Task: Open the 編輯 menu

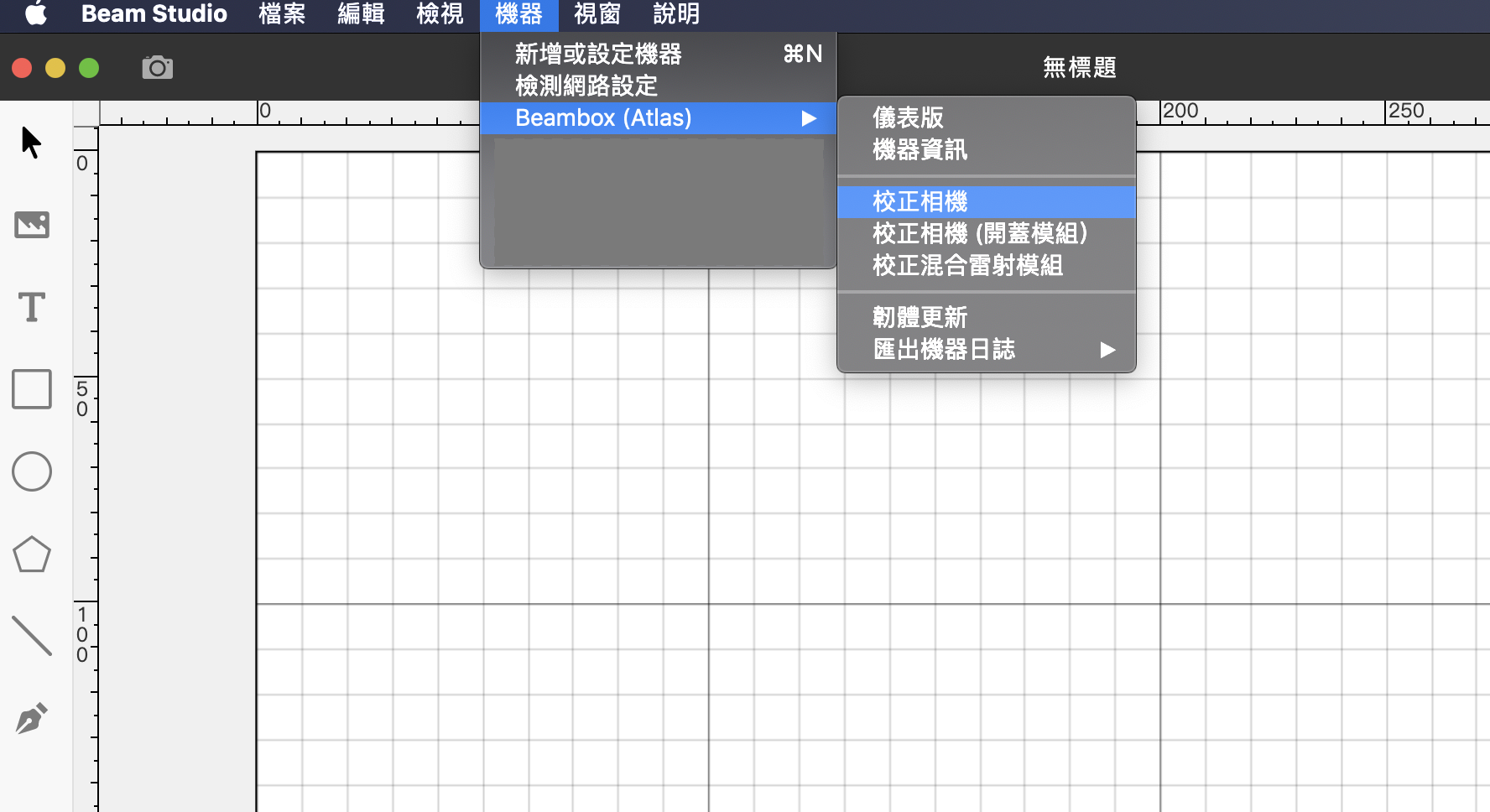Action: point(361,14)
